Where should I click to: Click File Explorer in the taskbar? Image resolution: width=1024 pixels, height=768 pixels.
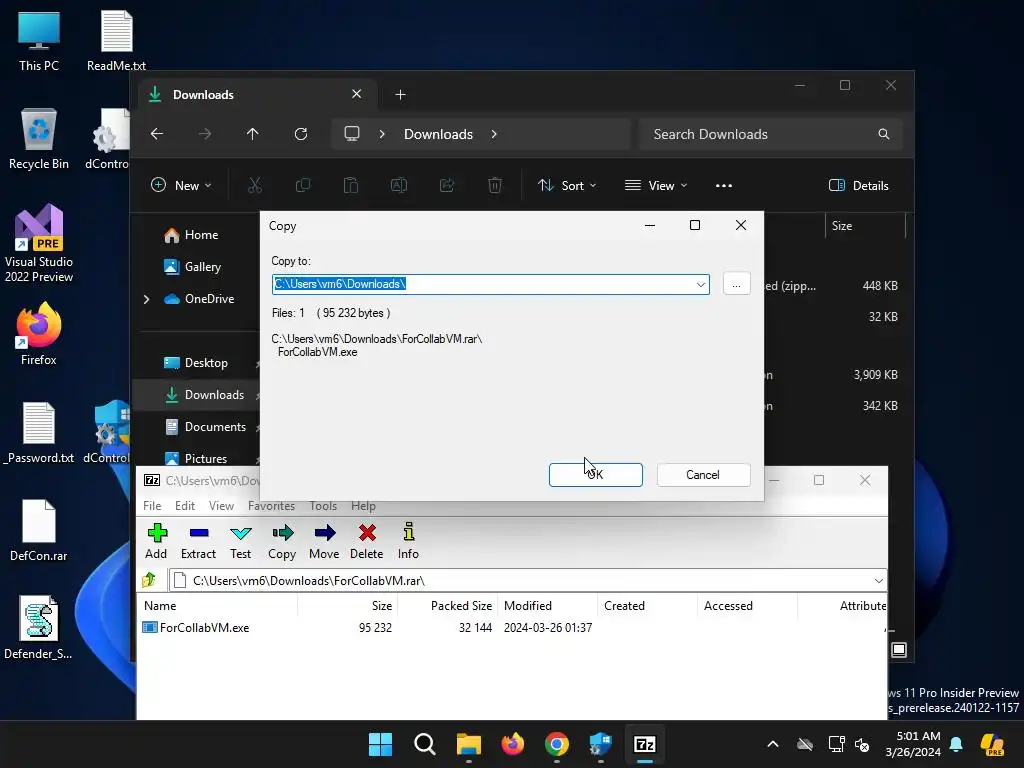[469, 744]
